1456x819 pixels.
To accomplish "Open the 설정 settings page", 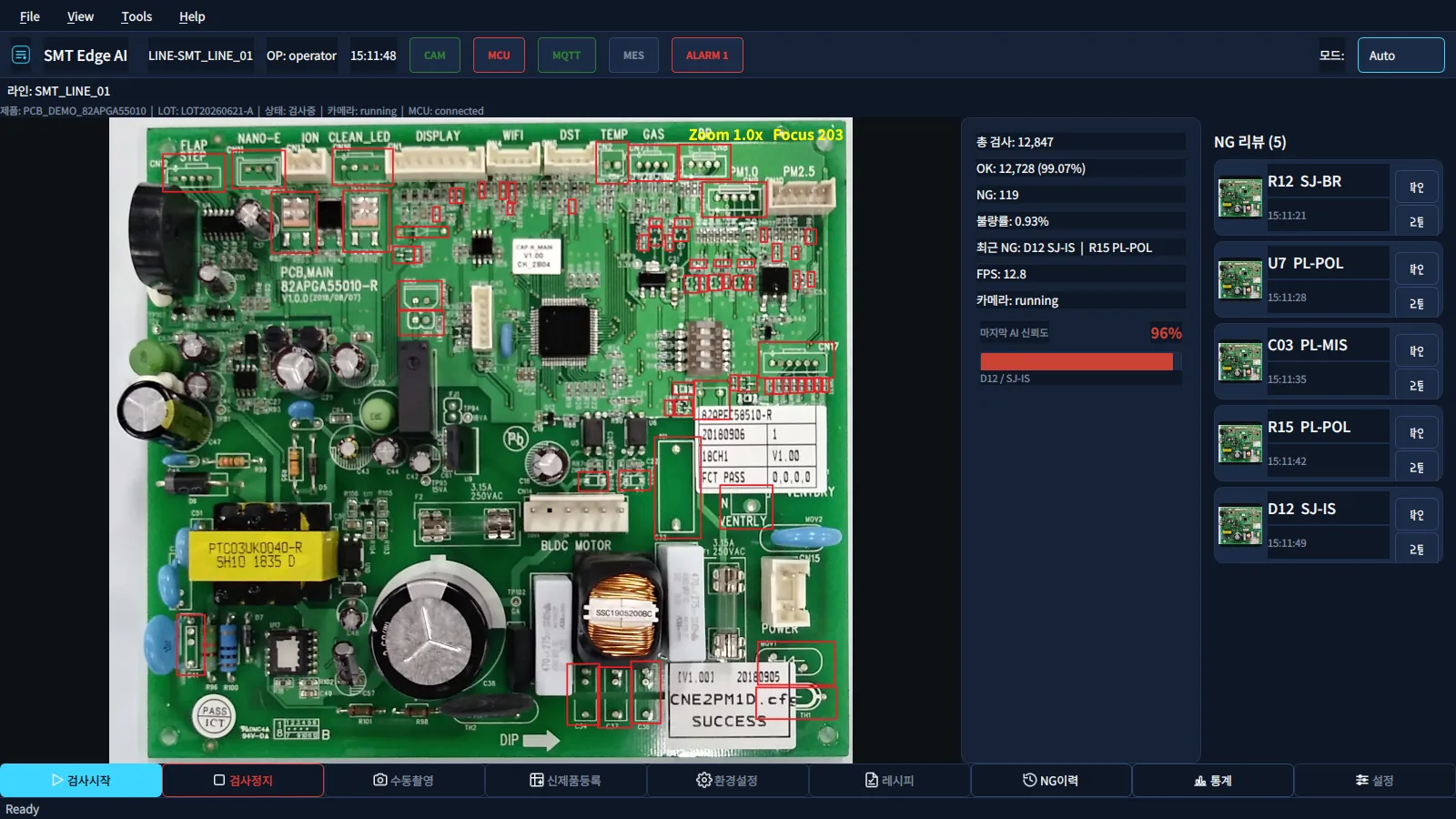I will [1375, 780].
